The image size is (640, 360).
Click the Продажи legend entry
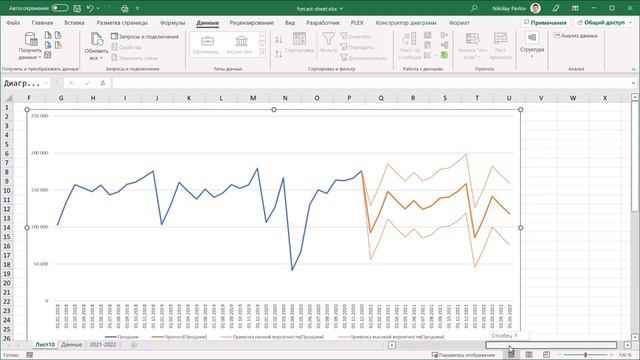coord(122,337)
